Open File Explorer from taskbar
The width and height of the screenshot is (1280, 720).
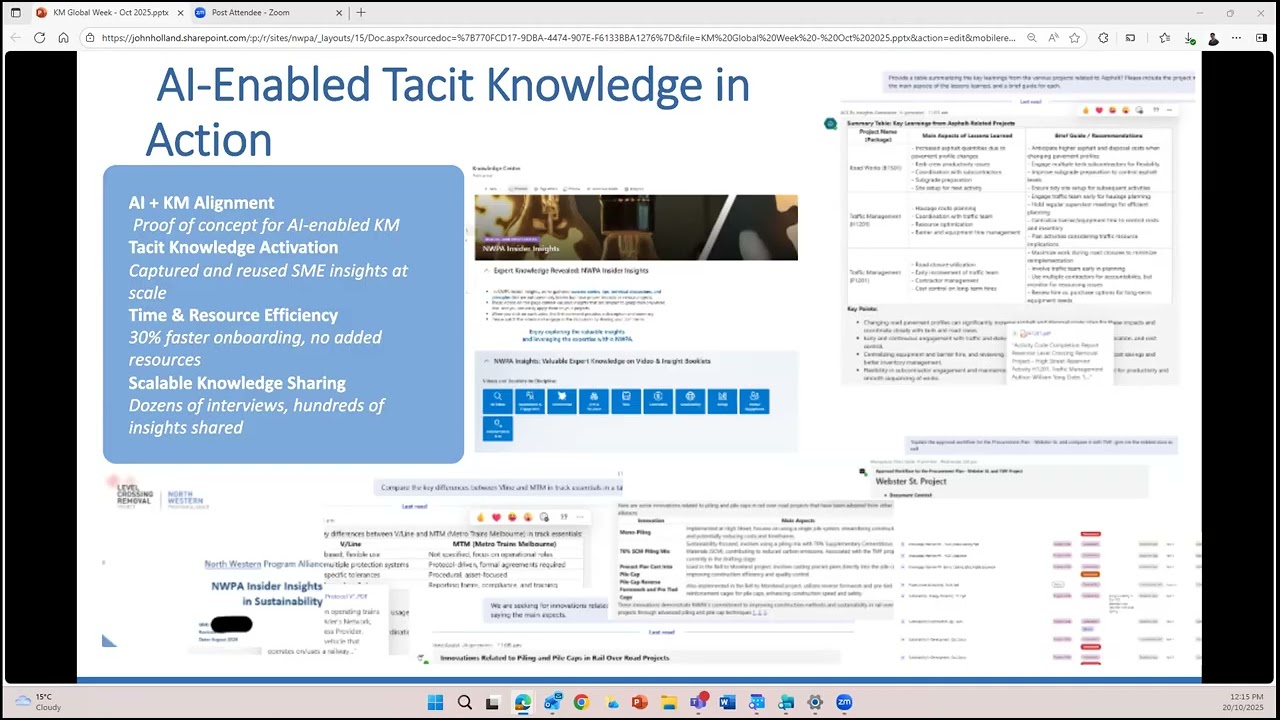[x=669, y=702]
